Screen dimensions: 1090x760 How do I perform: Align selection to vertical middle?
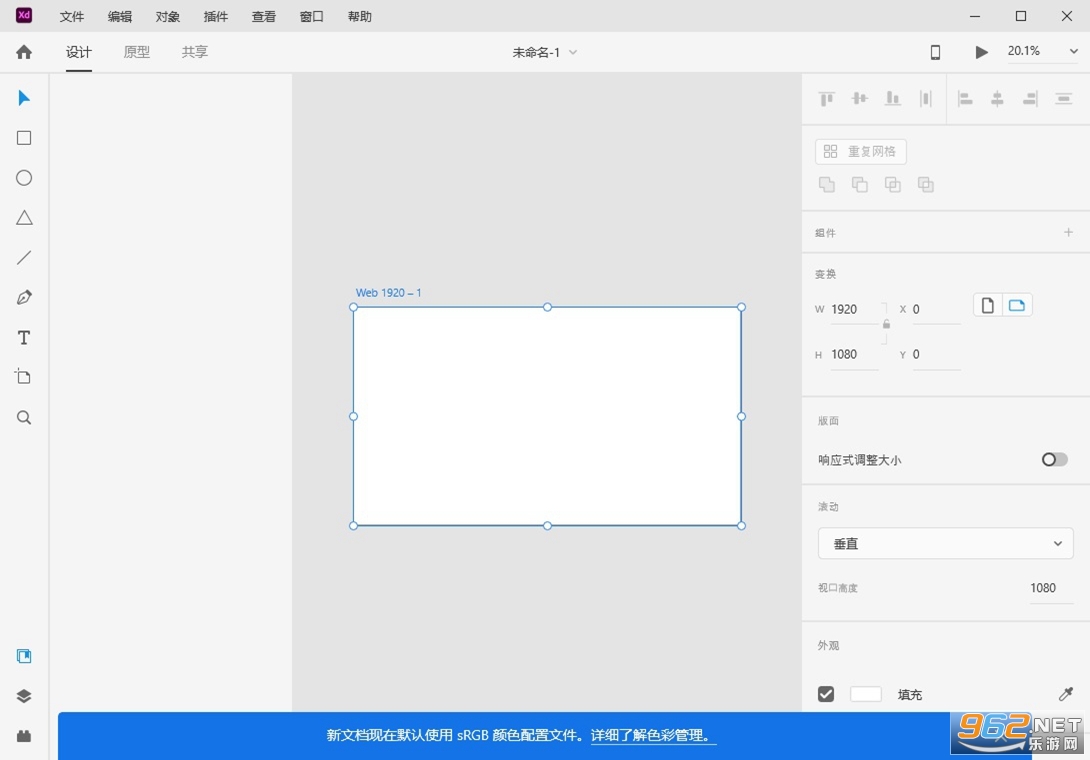click(859, 99)
